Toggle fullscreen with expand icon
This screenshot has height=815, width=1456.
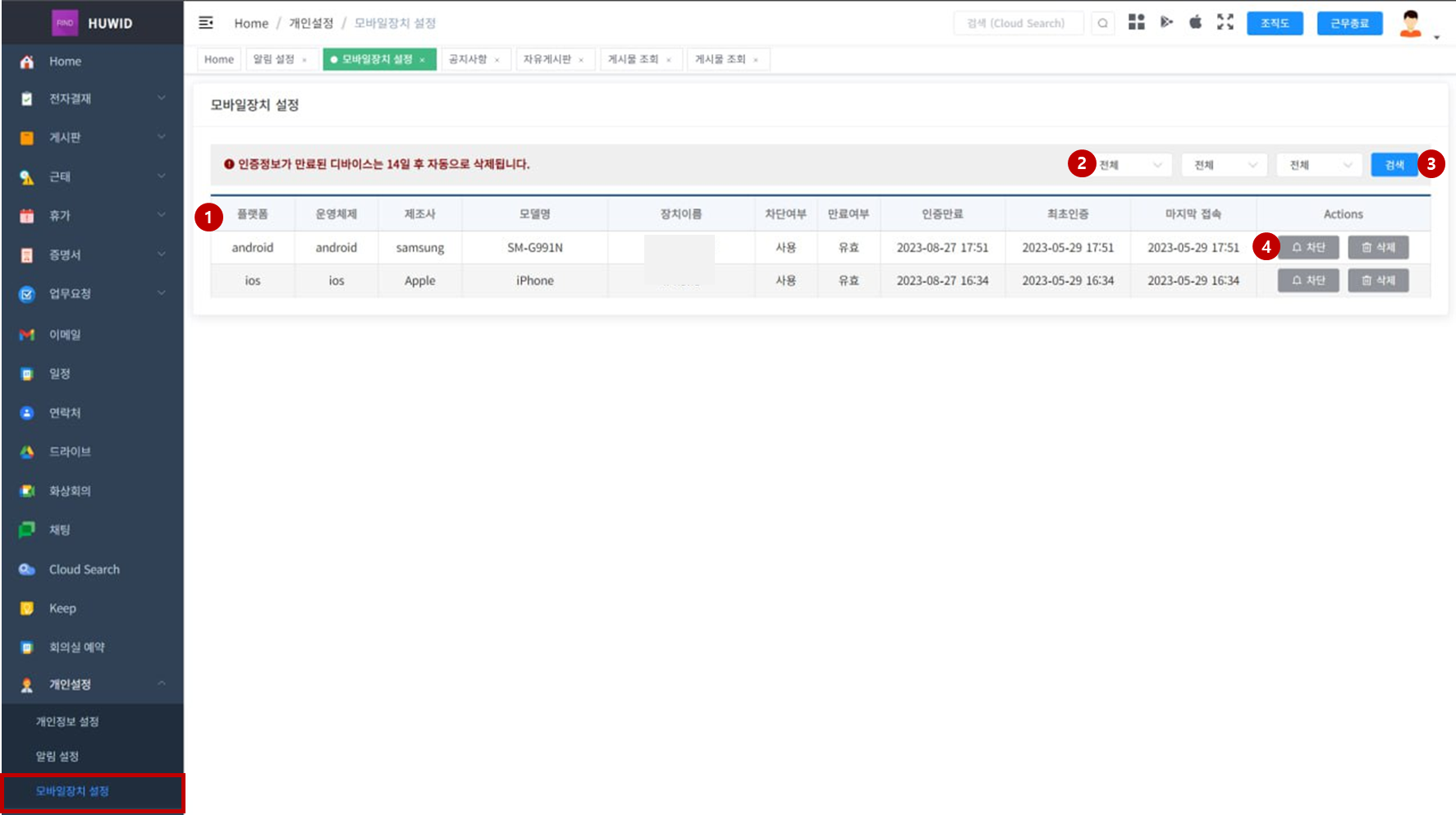coord(1225,22)
